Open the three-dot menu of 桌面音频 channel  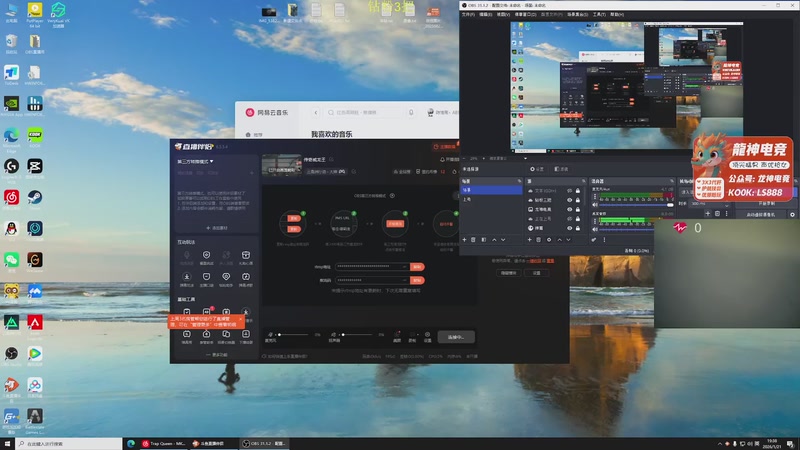(594, 221)
